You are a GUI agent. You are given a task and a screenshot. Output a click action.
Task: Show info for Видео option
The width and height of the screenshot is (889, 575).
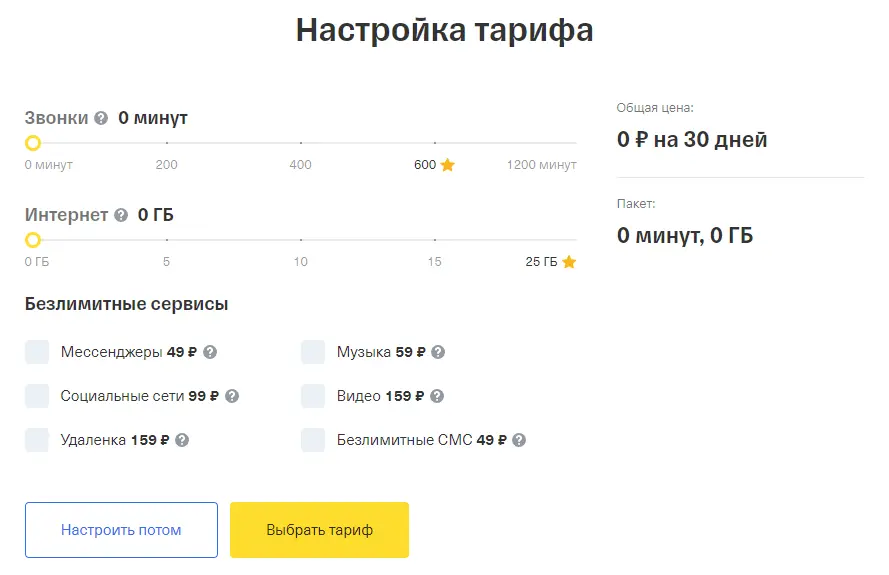click(x=437, y=396)
